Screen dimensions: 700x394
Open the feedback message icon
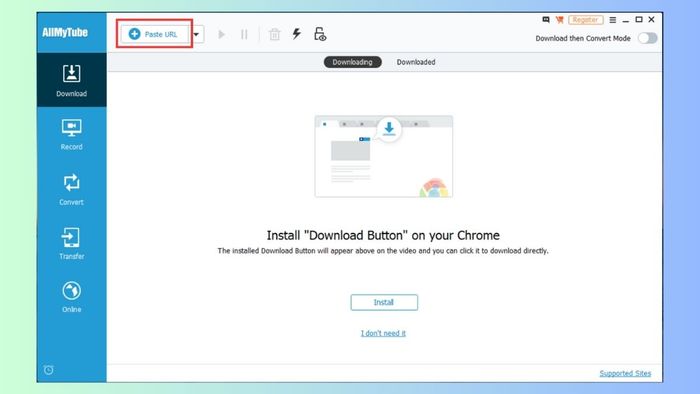pyautogui.click(x=546, y=20)
